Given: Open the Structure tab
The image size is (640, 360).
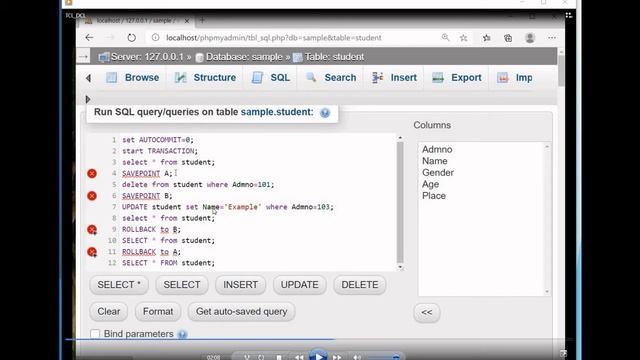Looking at the screenshot, I should click(x=205, y=78).
